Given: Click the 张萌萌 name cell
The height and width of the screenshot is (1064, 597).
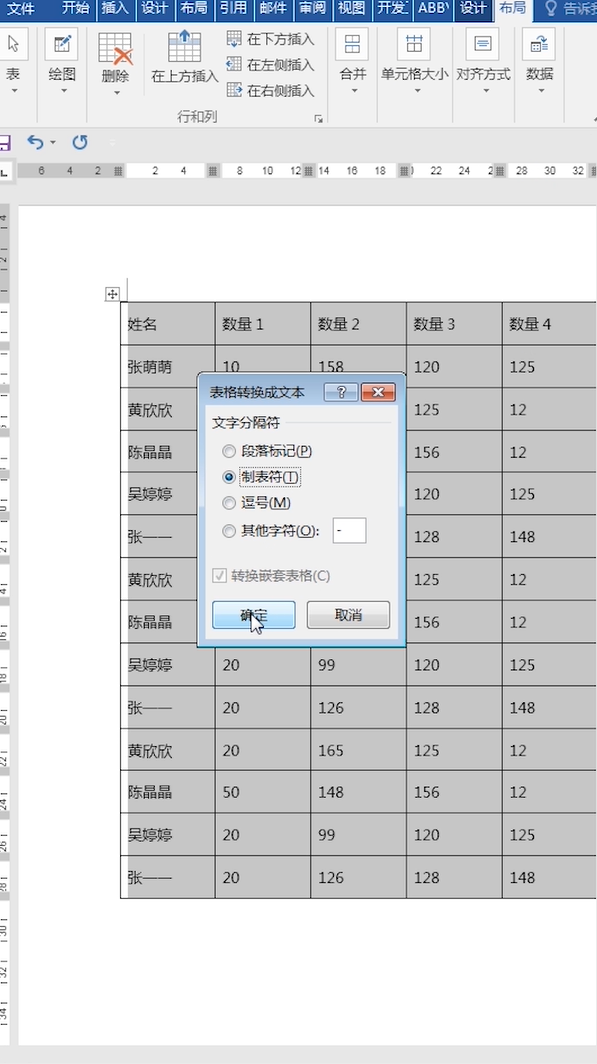Looking at the screenshot, I should click(x=168, y=367).
